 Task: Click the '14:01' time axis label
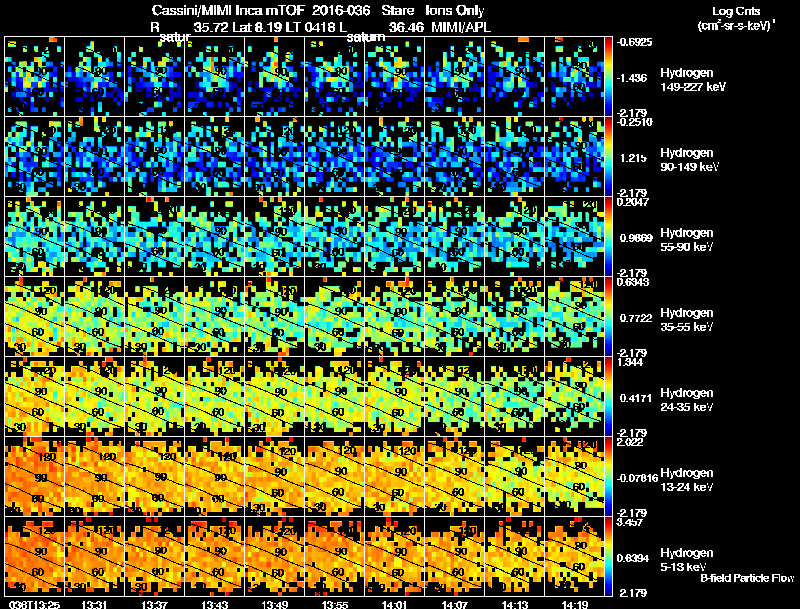(x=394, y=604)
